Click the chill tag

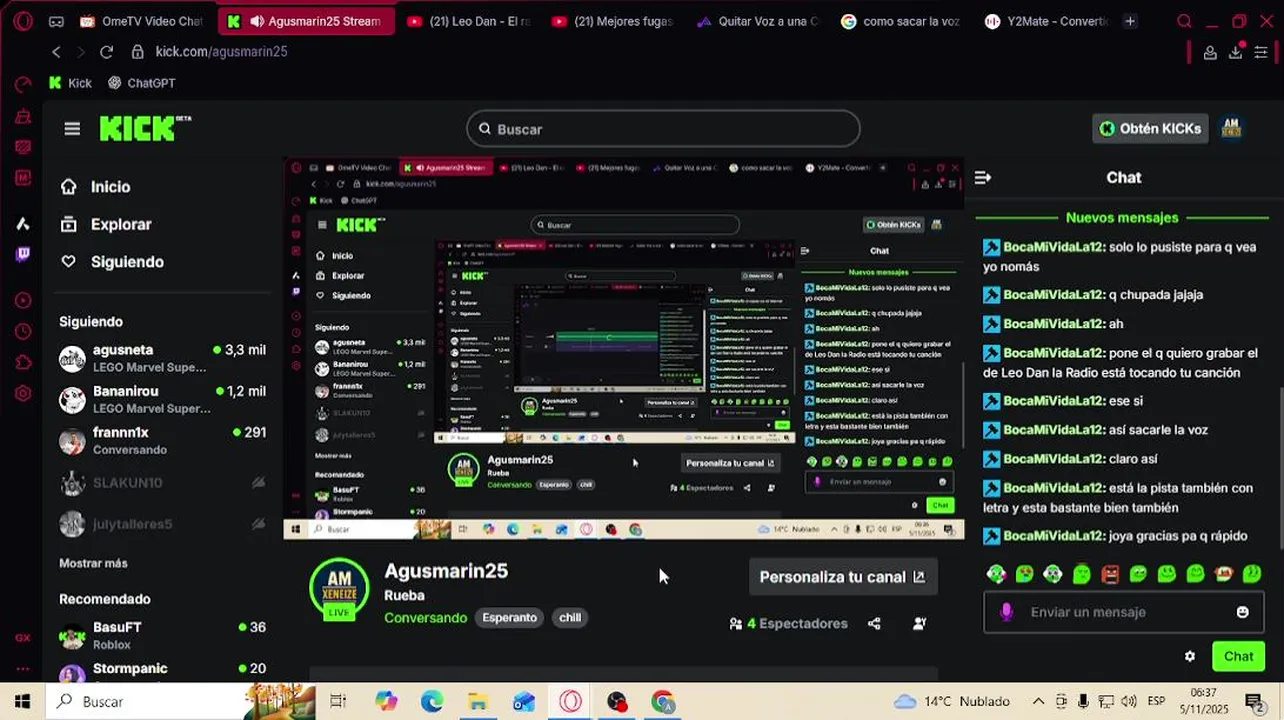(x=570, y=618)
